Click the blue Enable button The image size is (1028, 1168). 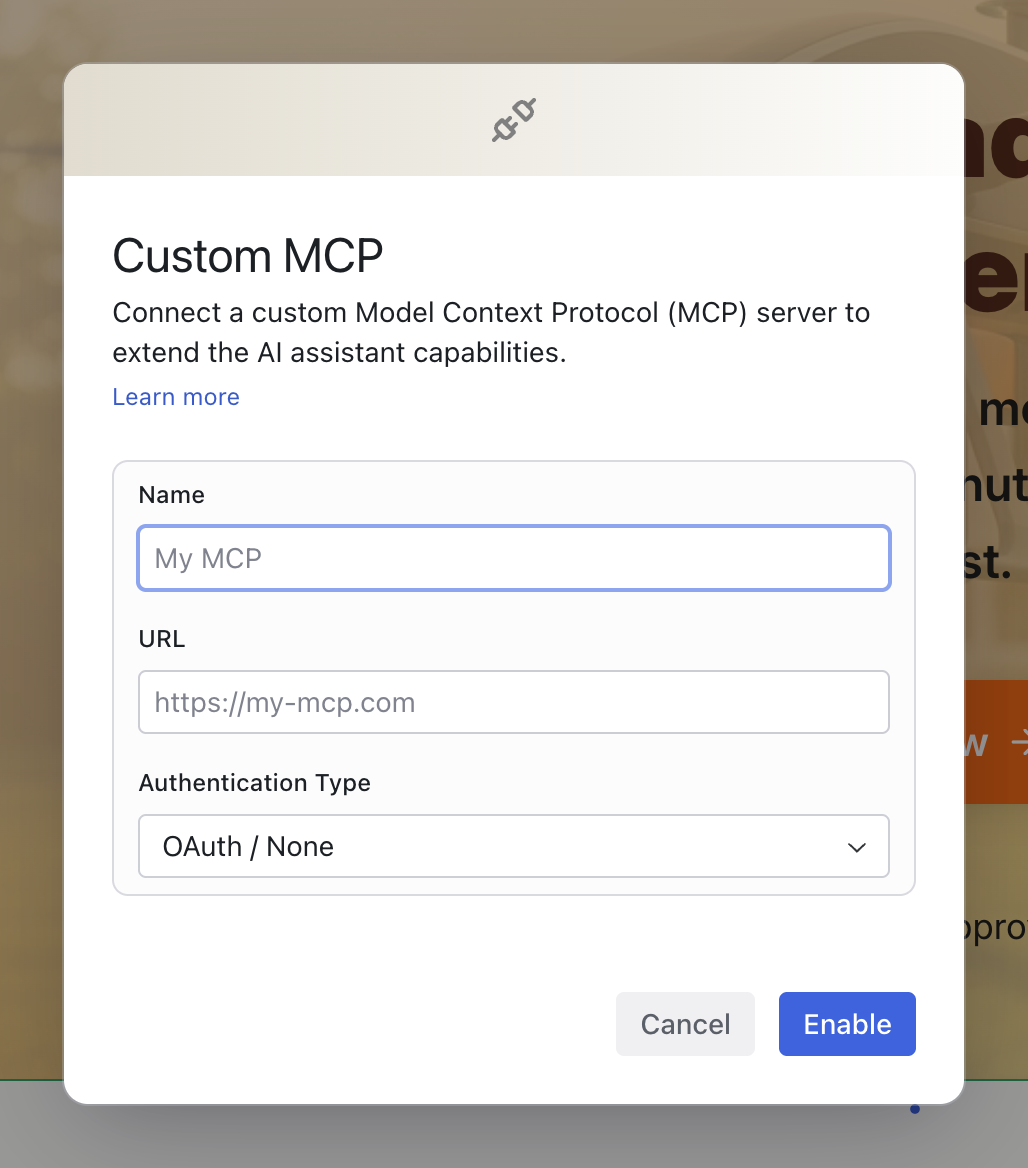click(847, 1024)
